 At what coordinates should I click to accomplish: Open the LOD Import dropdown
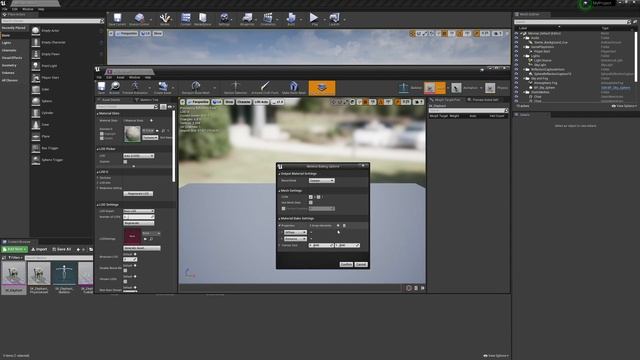[x=139, y=211]
